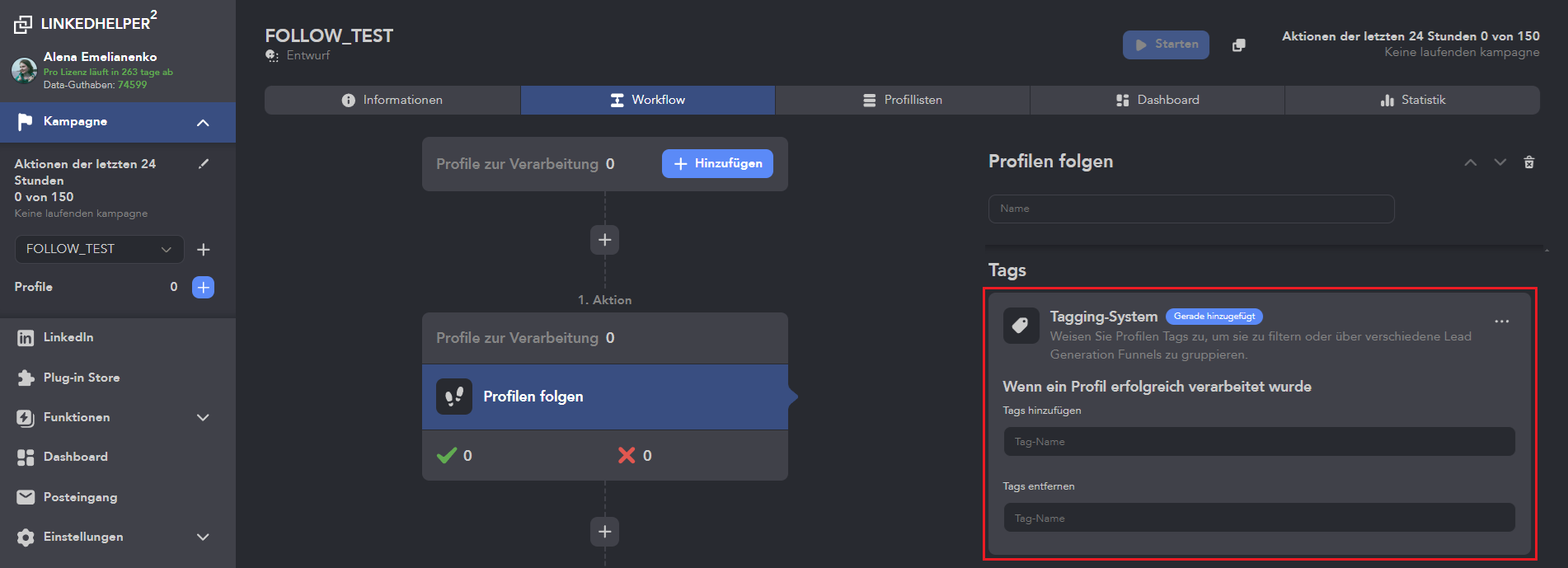Click the blue plus icon next to Profile

point(203,287)
